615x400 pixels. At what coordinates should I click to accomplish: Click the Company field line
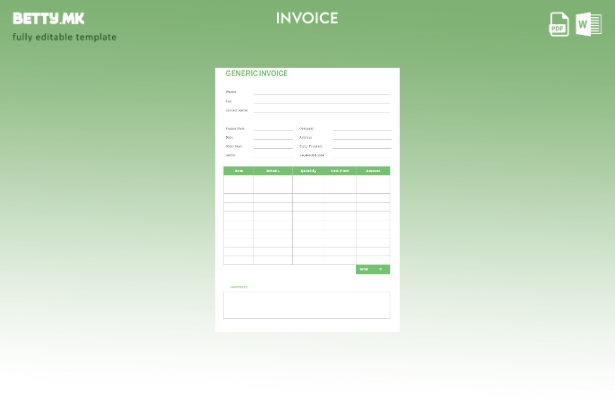click(x=361, y=130)
